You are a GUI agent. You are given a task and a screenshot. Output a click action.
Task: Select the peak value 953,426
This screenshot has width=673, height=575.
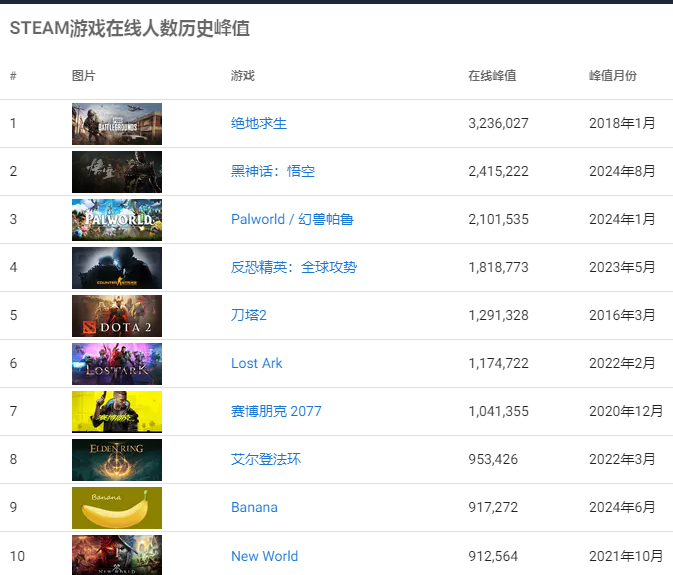coord(493,460)
